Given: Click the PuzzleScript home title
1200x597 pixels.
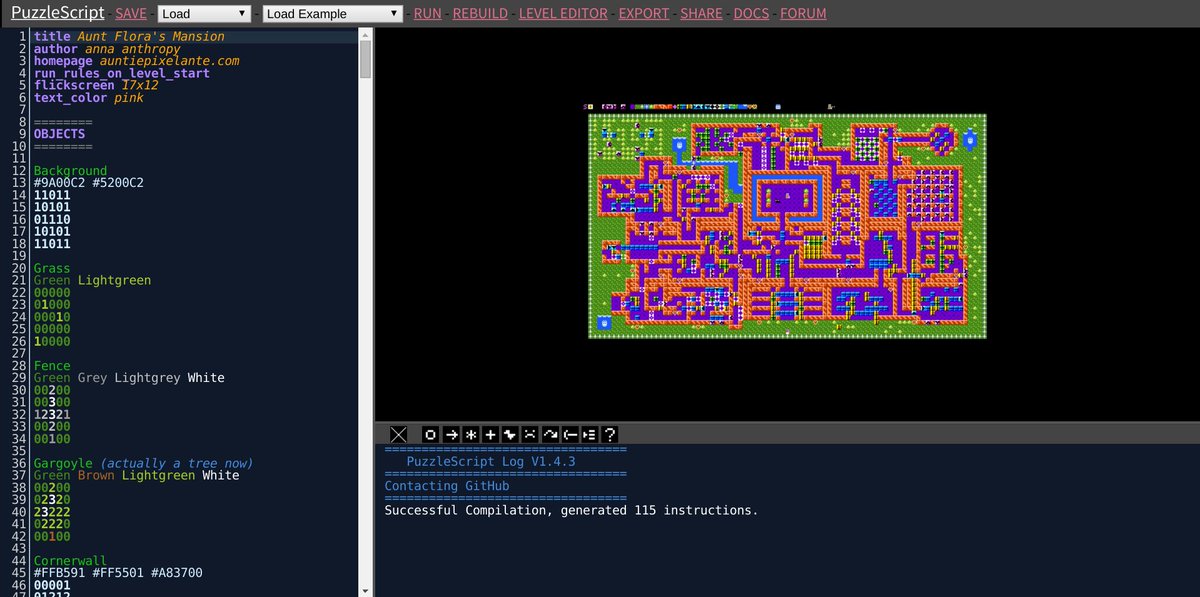Looking at the screenshot, I should (x=58, y=13).
